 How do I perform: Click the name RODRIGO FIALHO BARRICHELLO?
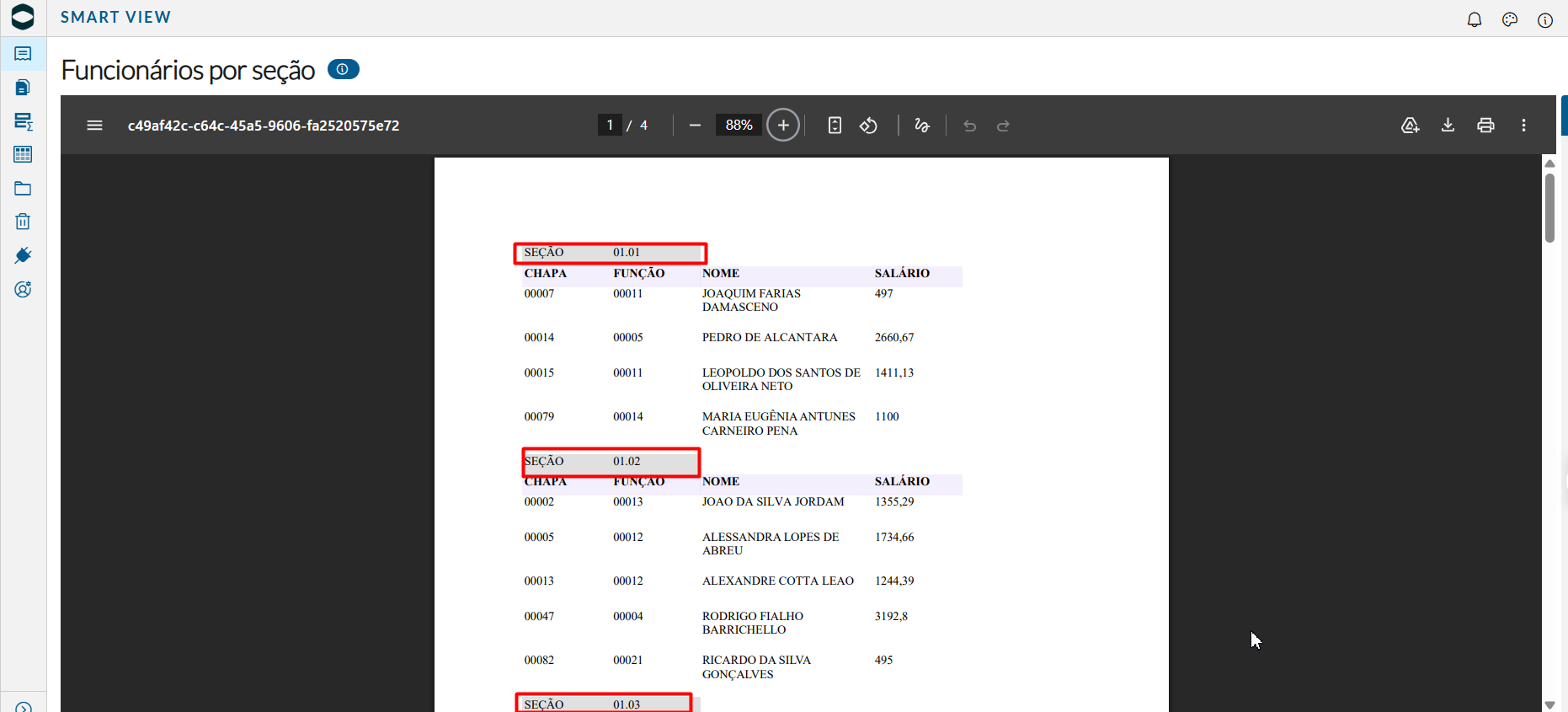tap(753, 623)
